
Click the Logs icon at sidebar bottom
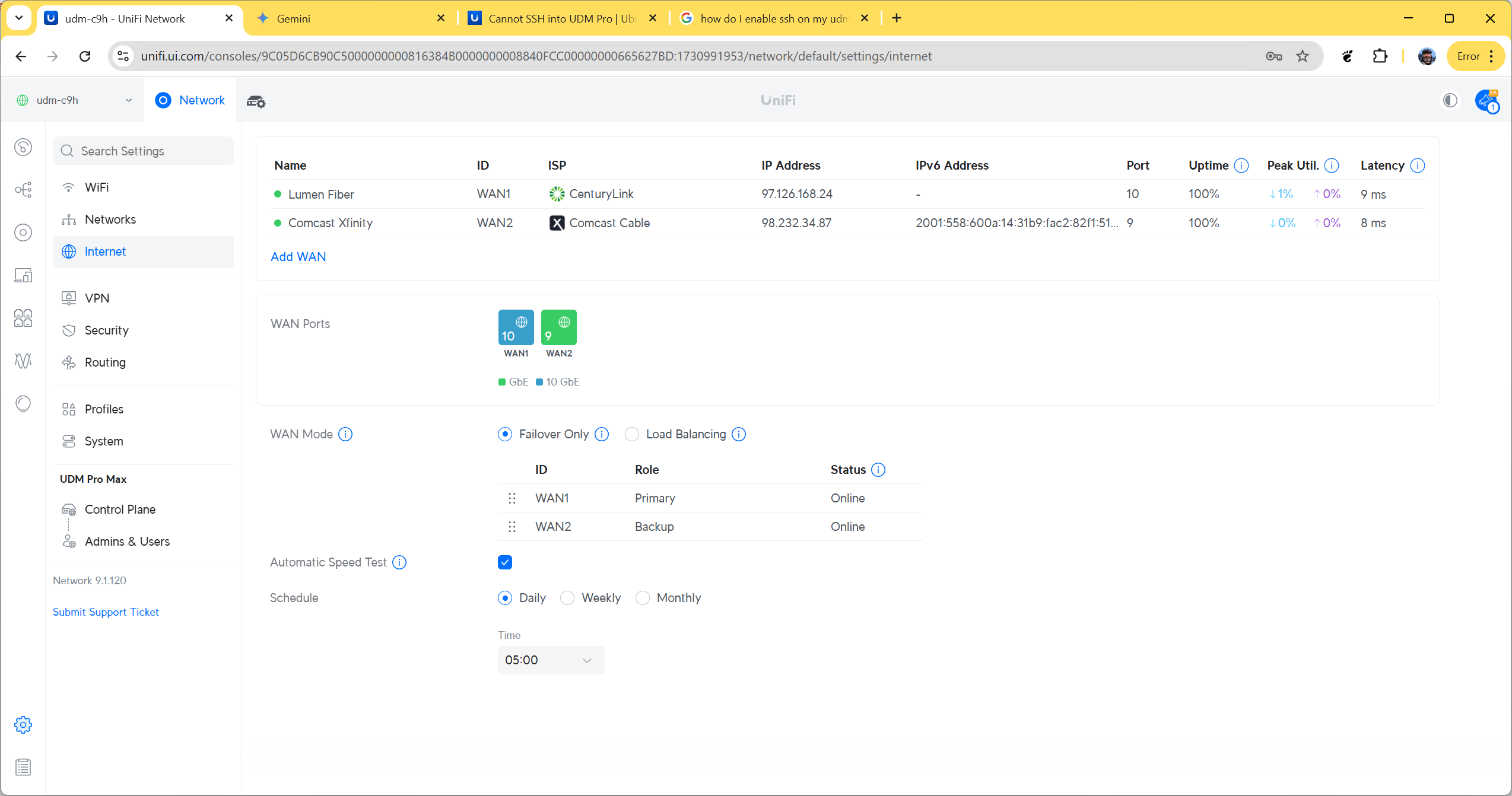(23, 767)
